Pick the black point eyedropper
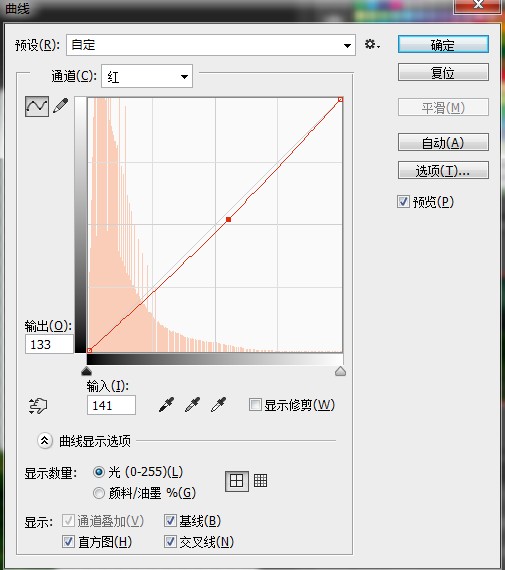505x570 pixels. (x=167, y=404)
